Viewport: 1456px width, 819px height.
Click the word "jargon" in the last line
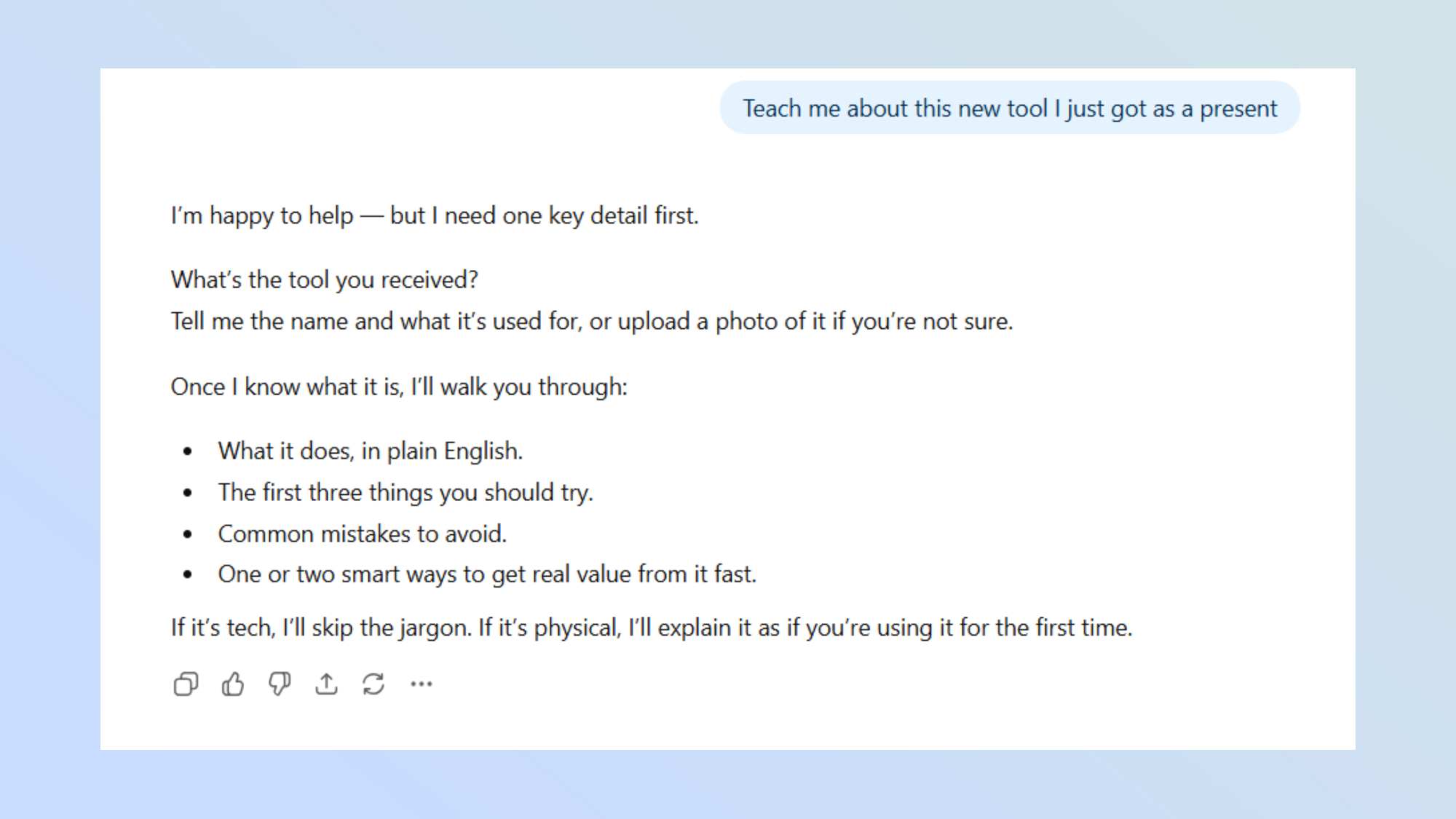pyautogui.click(x=435, y=628)
